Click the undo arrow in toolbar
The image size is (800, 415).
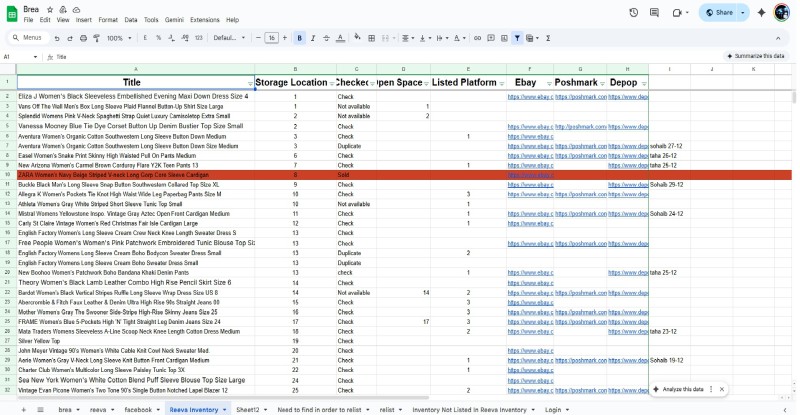pyautogui.click(x=58, y=38)
